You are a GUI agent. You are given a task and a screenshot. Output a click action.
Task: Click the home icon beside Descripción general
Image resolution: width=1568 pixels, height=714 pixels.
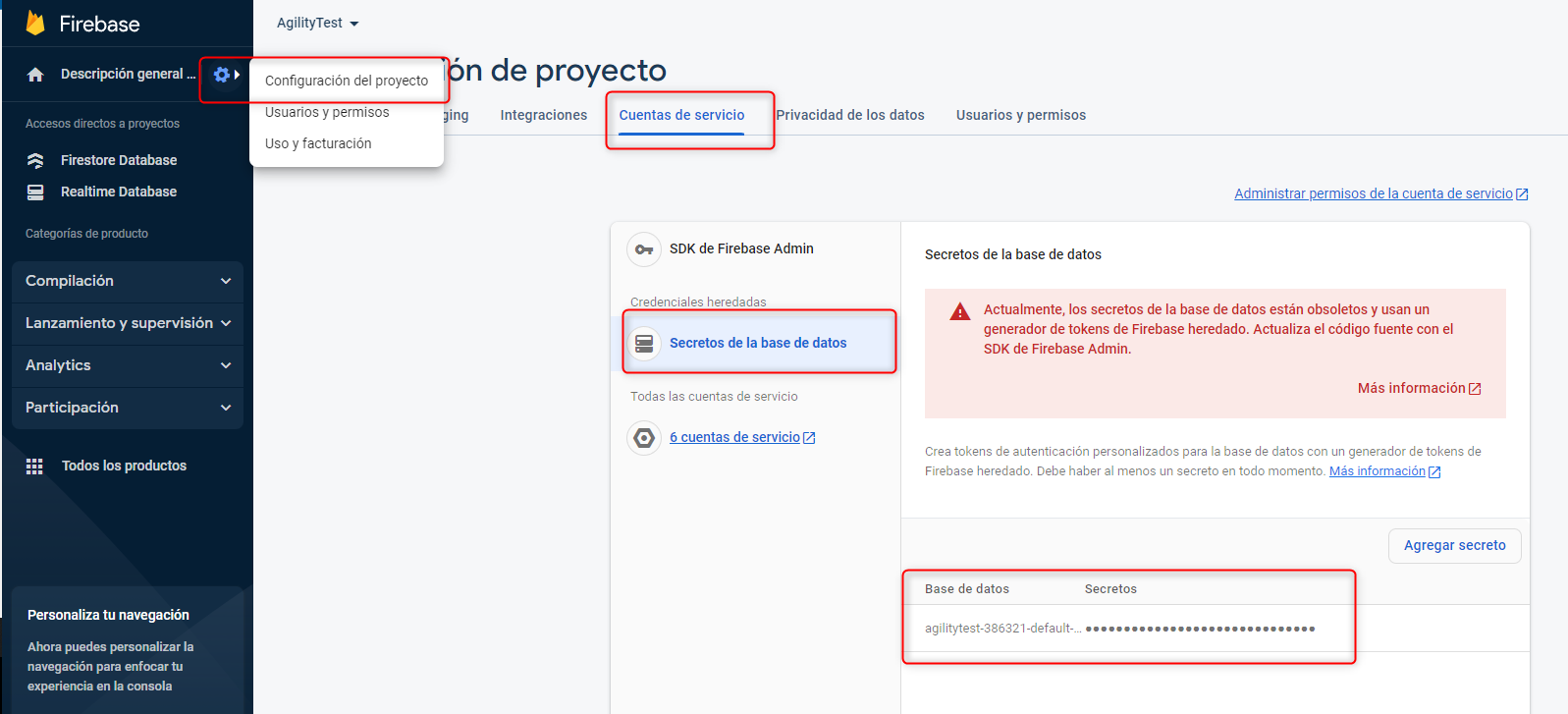35,75
